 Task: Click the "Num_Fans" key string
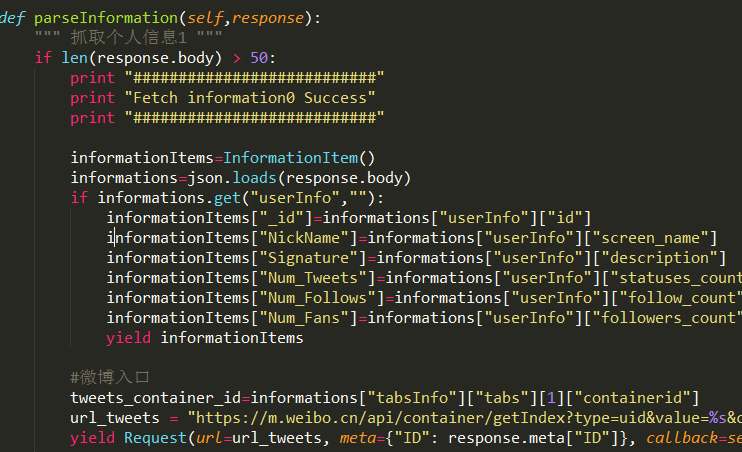304,318
